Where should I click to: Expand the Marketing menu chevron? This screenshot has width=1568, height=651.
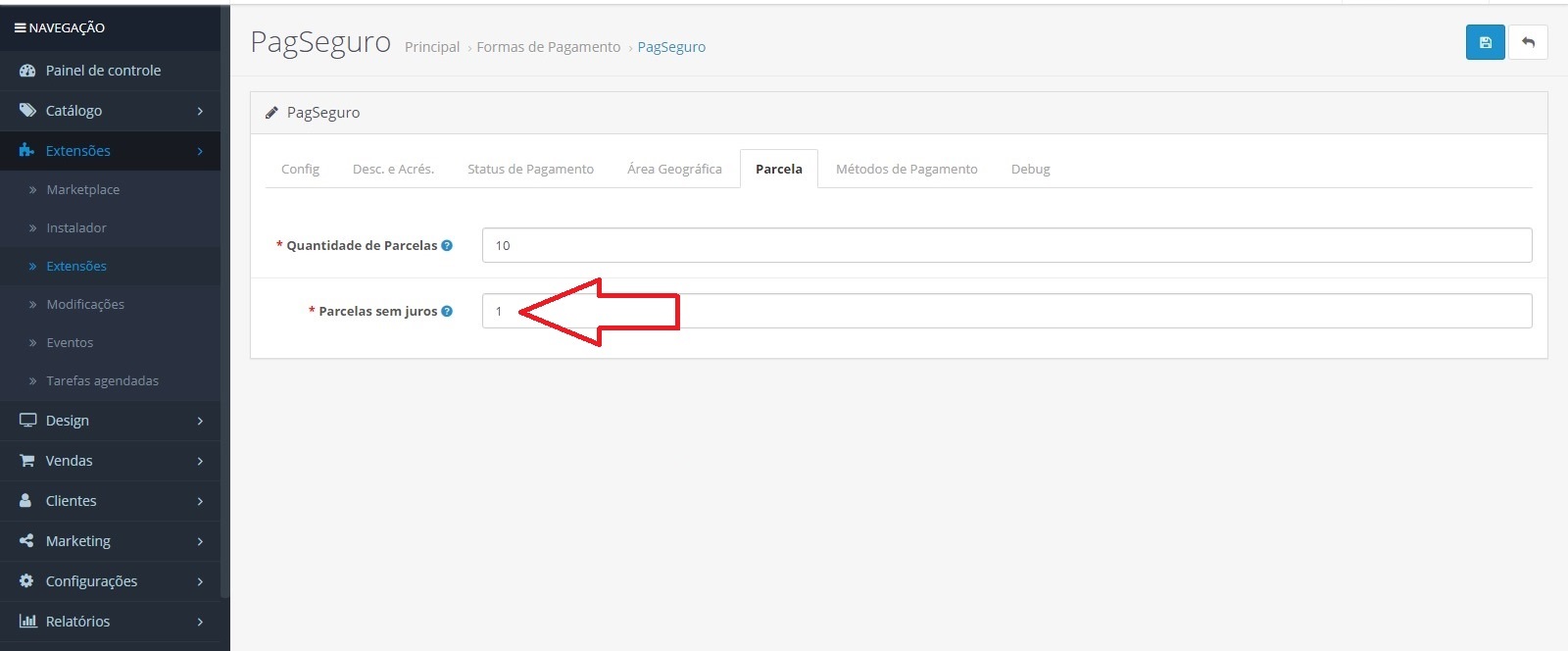pos(200,541)
